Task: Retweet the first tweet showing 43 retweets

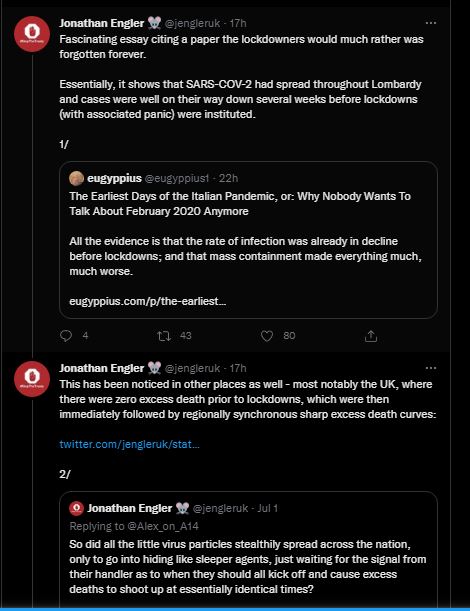Action: click(164, 336)
